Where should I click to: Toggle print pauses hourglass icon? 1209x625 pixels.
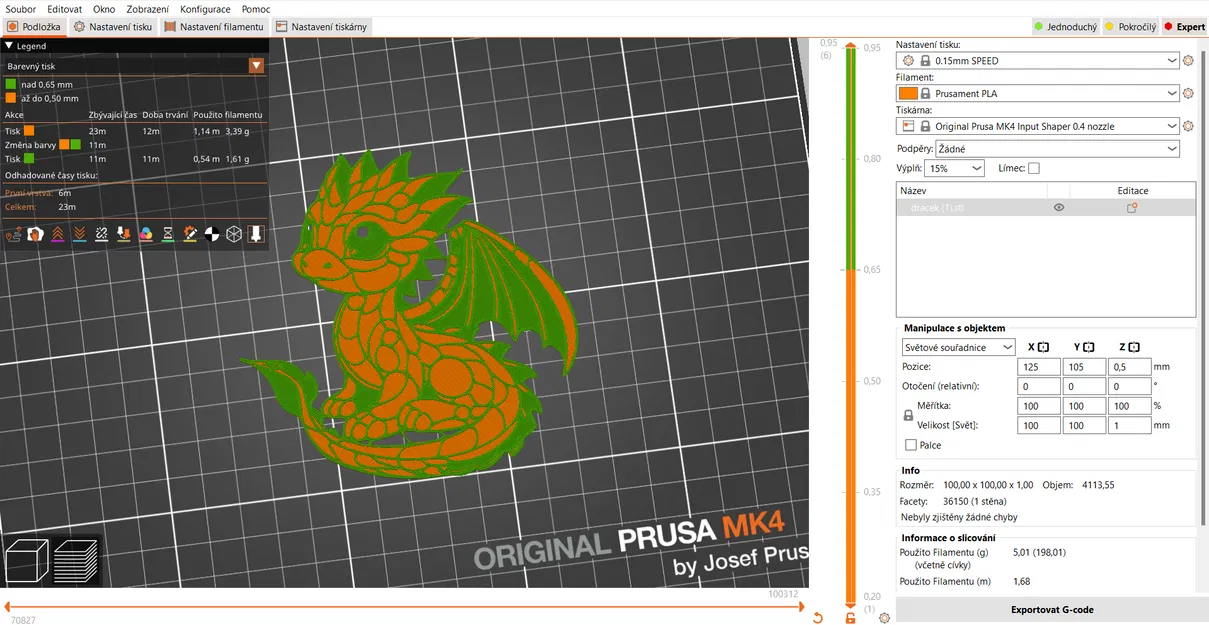168,234
